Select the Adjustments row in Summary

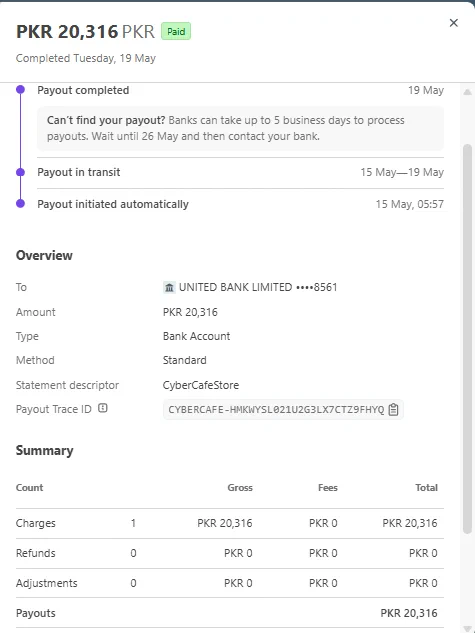coord(230,583)
